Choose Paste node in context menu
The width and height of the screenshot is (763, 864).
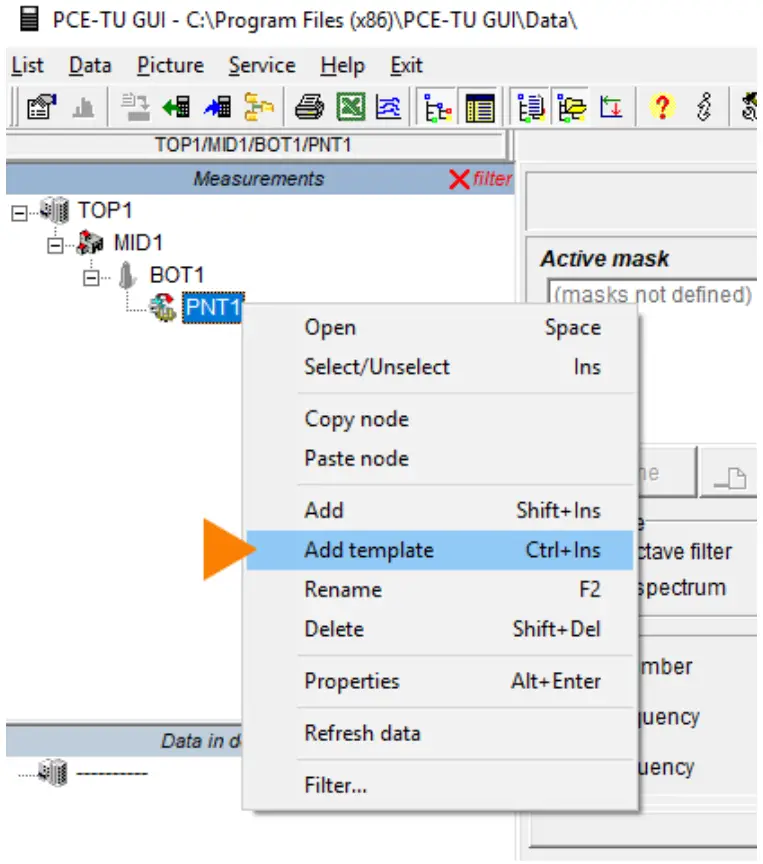point(440,458)
